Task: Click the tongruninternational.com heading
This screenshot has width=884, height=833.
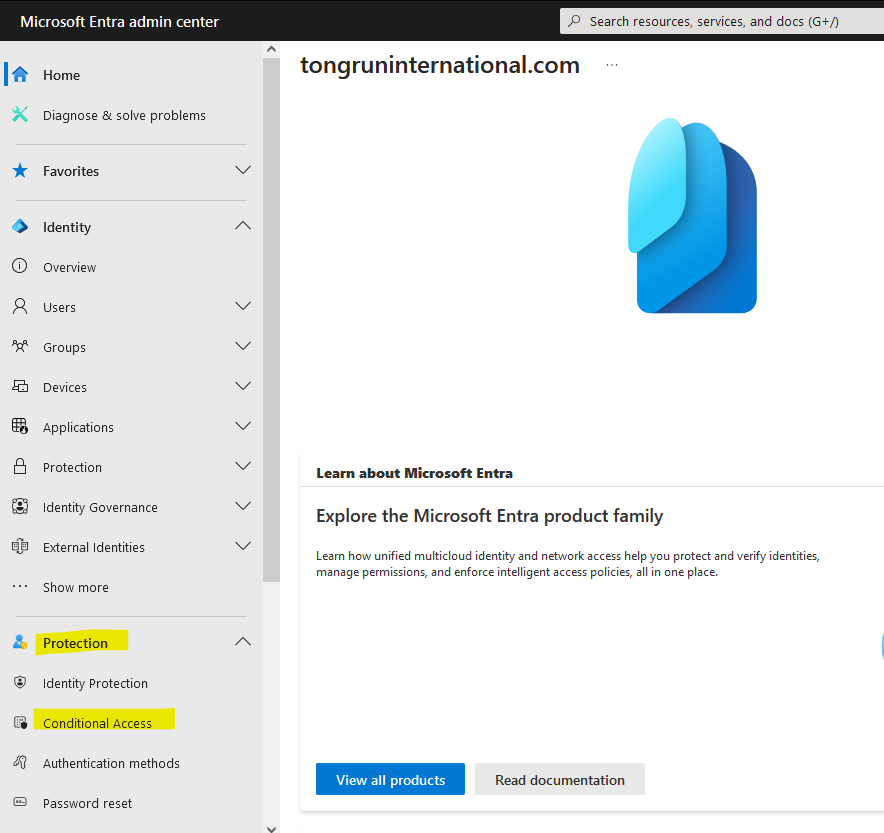Action: coord(440,65)
